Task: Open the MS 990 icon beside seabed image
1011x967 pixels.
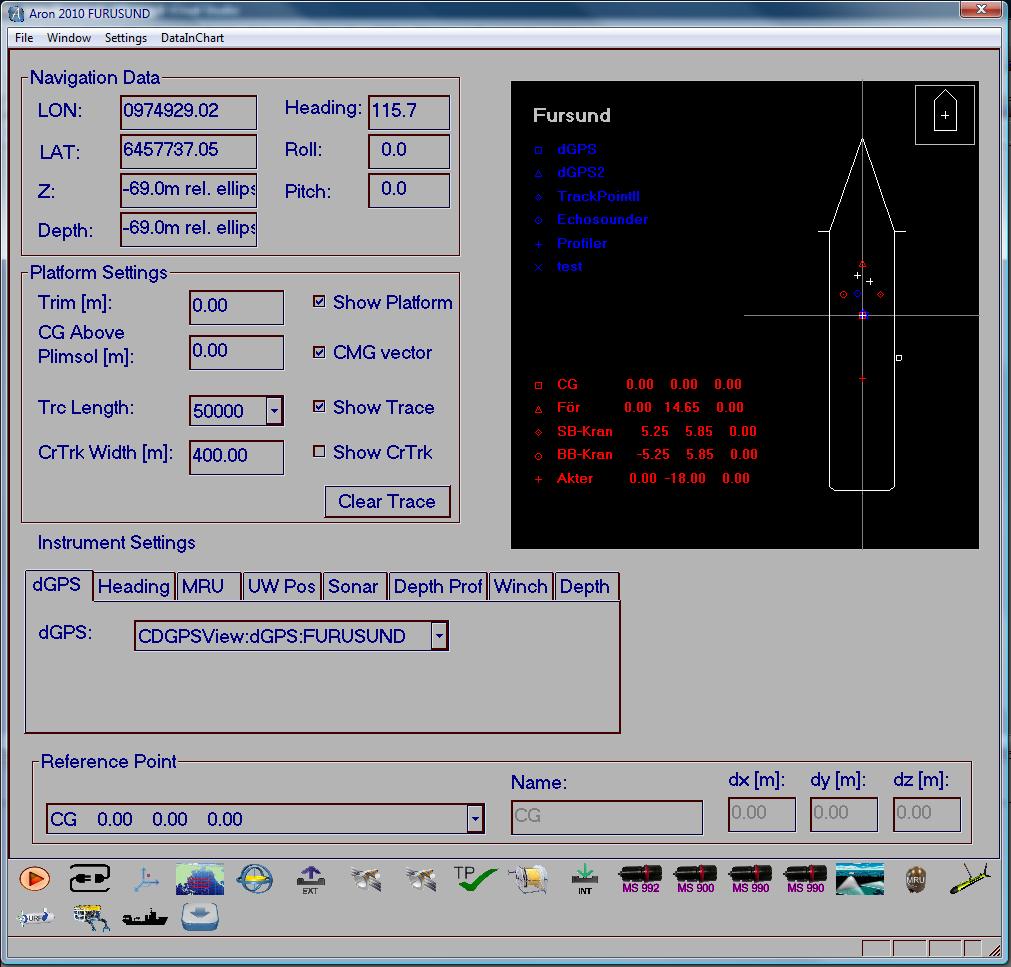Action: [x=805, y=880]
